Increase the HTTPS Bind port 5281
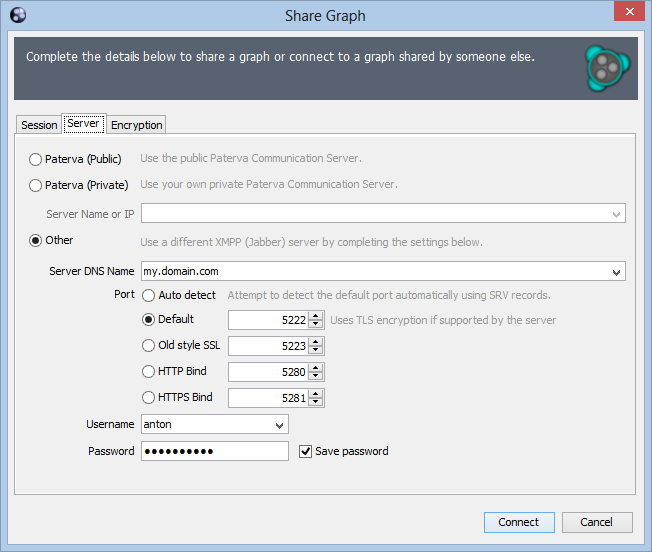Screen dimensions: 652x552 [x=316, y=394]
